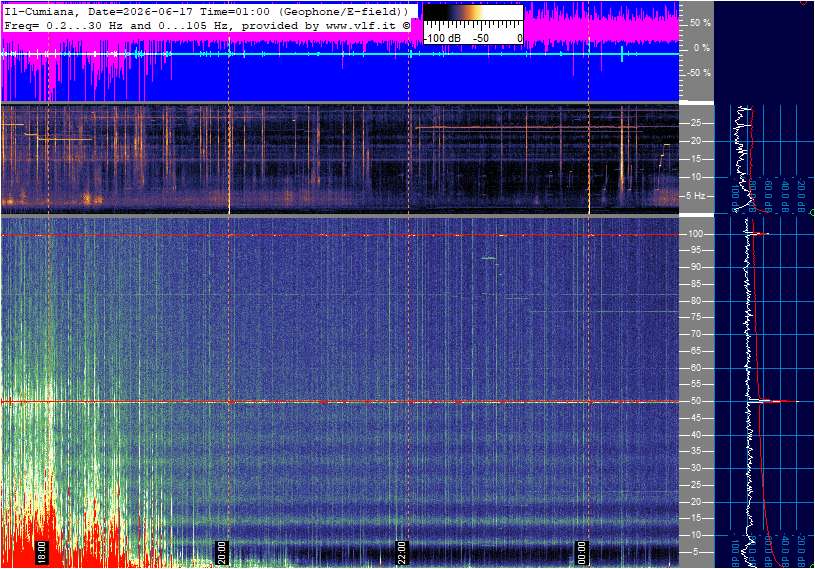The height and width of the screenshot is (569, 815).
Task: Click the 10 label on upper geophone scale
Action: [x=695, y=177]
